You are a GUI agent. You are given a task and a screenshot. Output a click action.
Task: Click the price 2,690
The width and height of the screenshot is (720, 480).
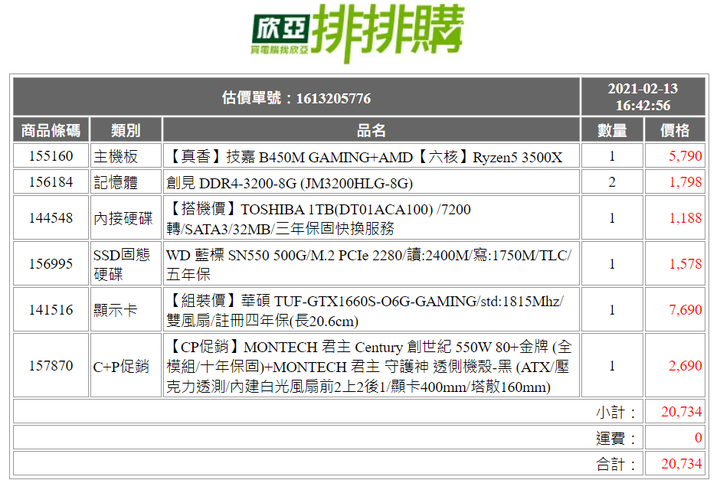(675, 365)
